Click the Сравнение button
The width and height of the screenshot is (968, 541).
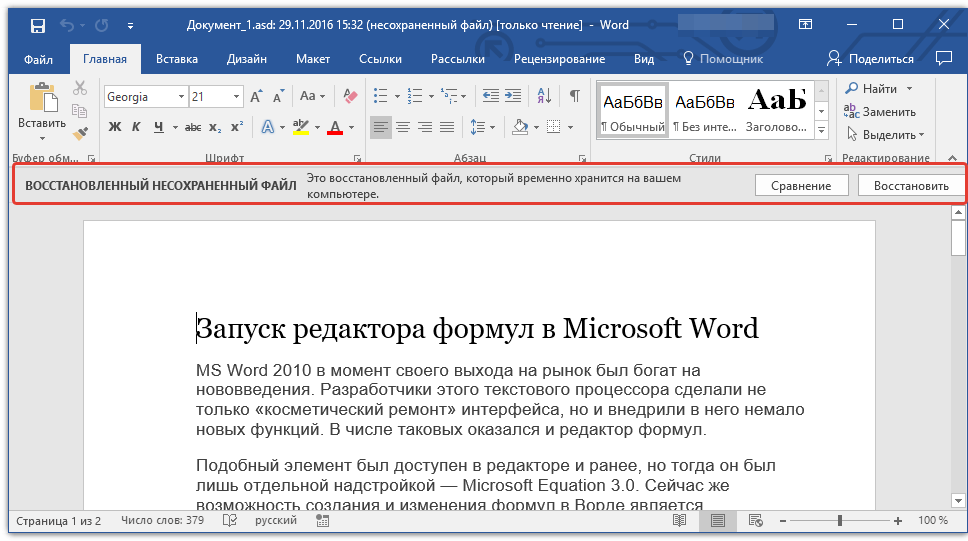coord(801,186)
